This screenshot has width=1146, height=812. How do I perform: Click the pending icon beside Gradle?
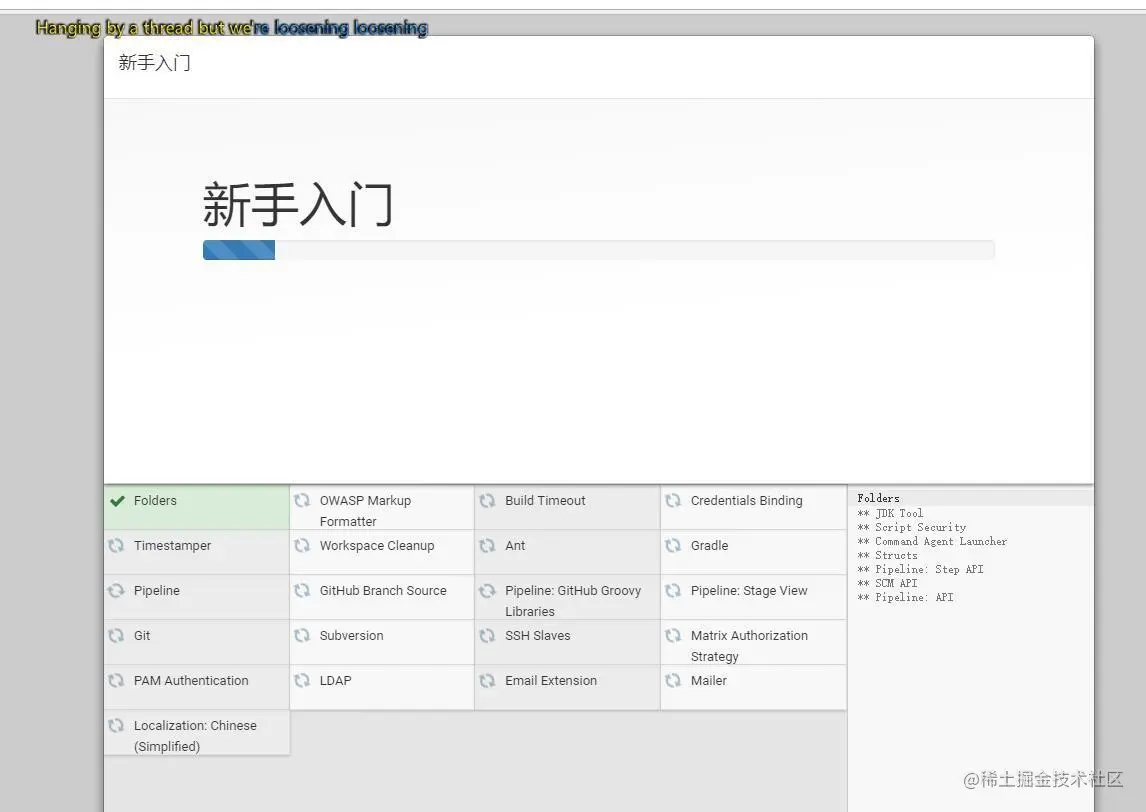673,545
